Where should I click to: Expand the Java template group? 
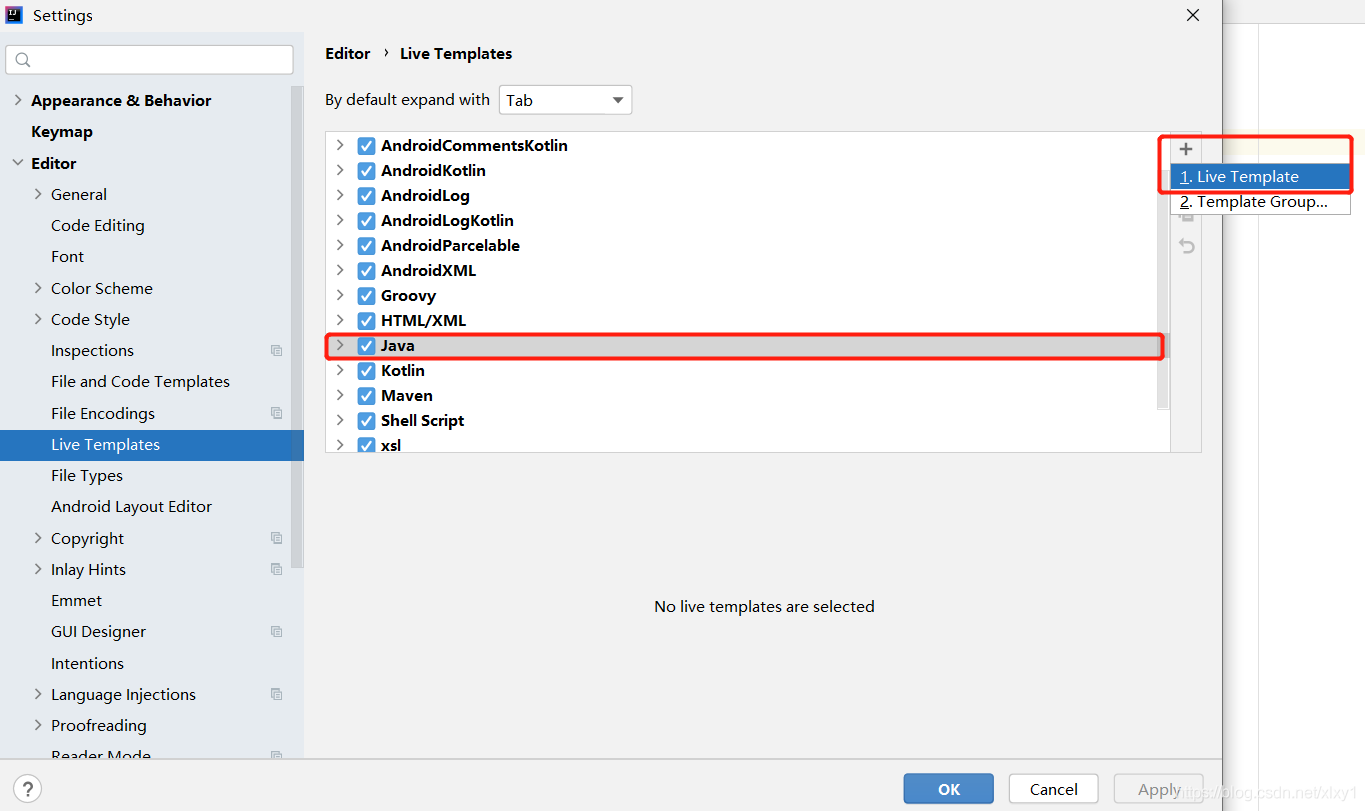[x=340, y=346]
